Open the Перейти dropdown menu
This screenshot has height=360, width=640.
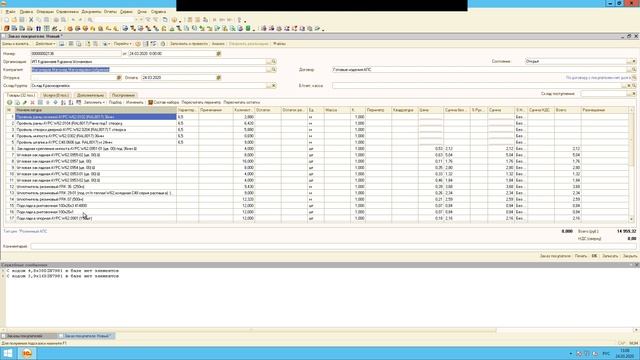point(122,44)
